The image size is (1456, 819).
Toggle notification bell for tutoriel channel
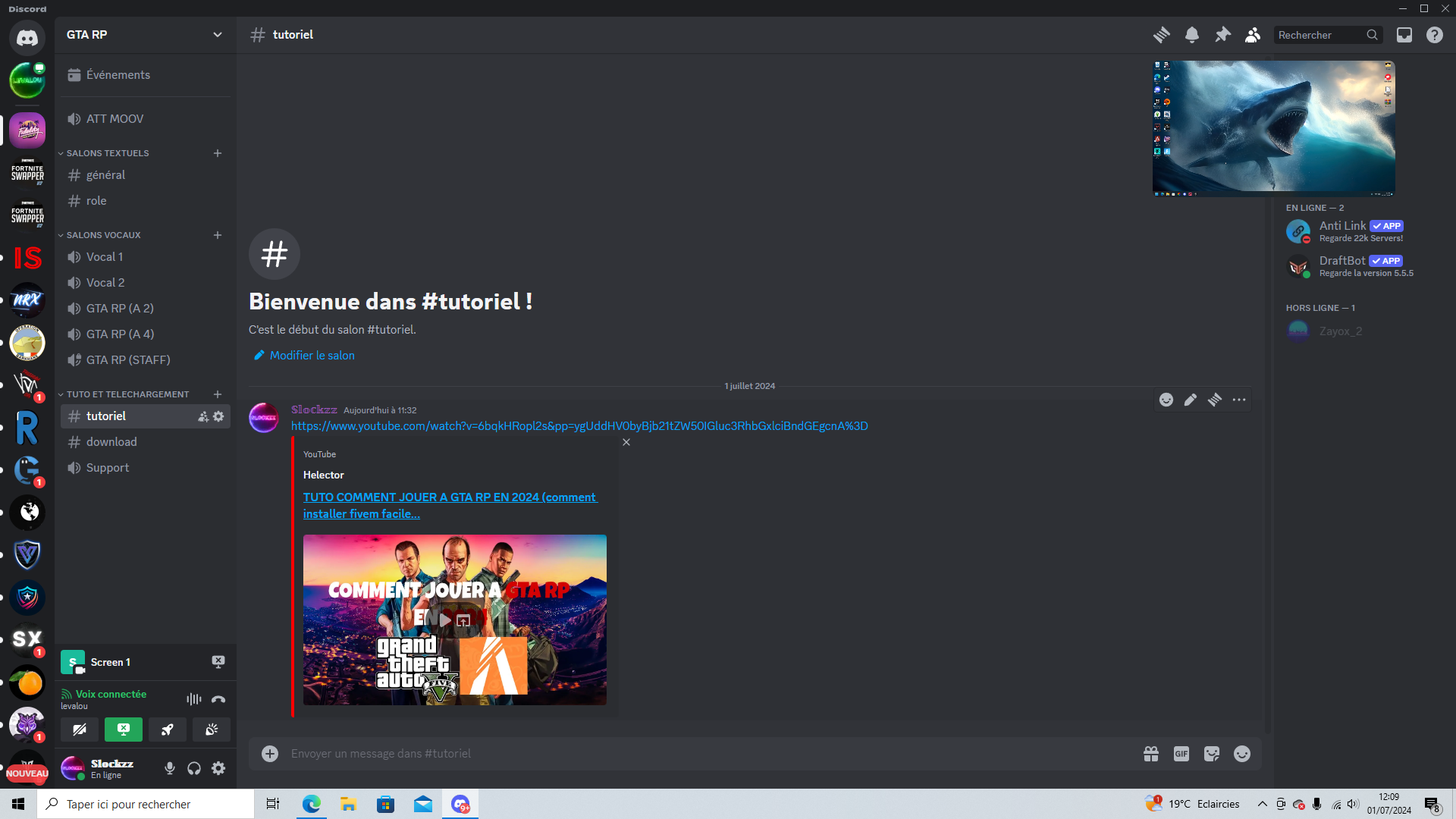tap(1192, 35)
